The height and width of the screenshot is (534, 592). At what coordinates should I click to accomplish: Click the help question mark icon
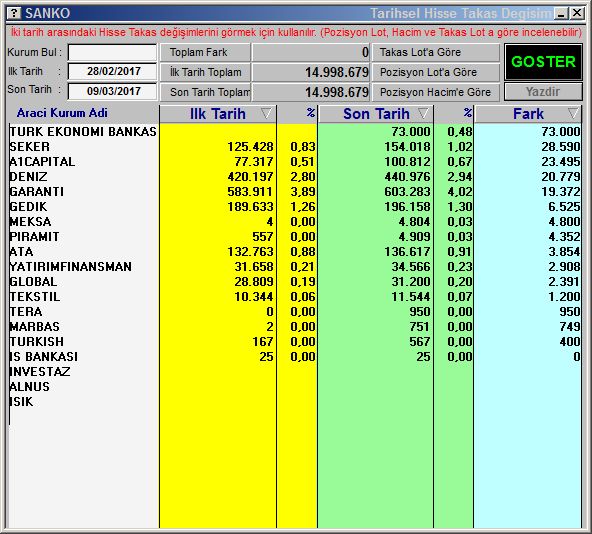pyautogui.click(x=14, y=13)
